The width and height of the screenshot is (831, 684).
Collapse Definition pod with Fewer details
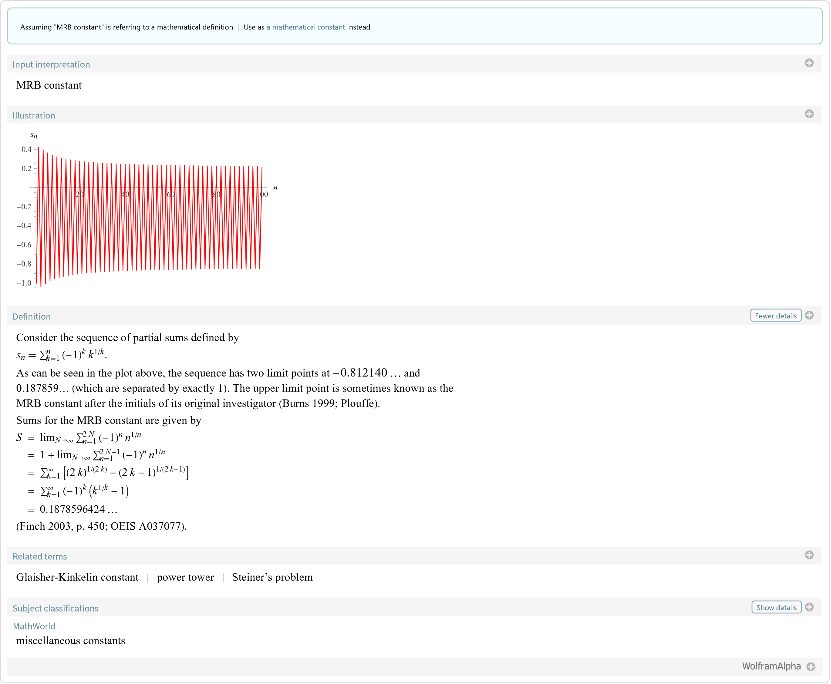pos(775,316)
